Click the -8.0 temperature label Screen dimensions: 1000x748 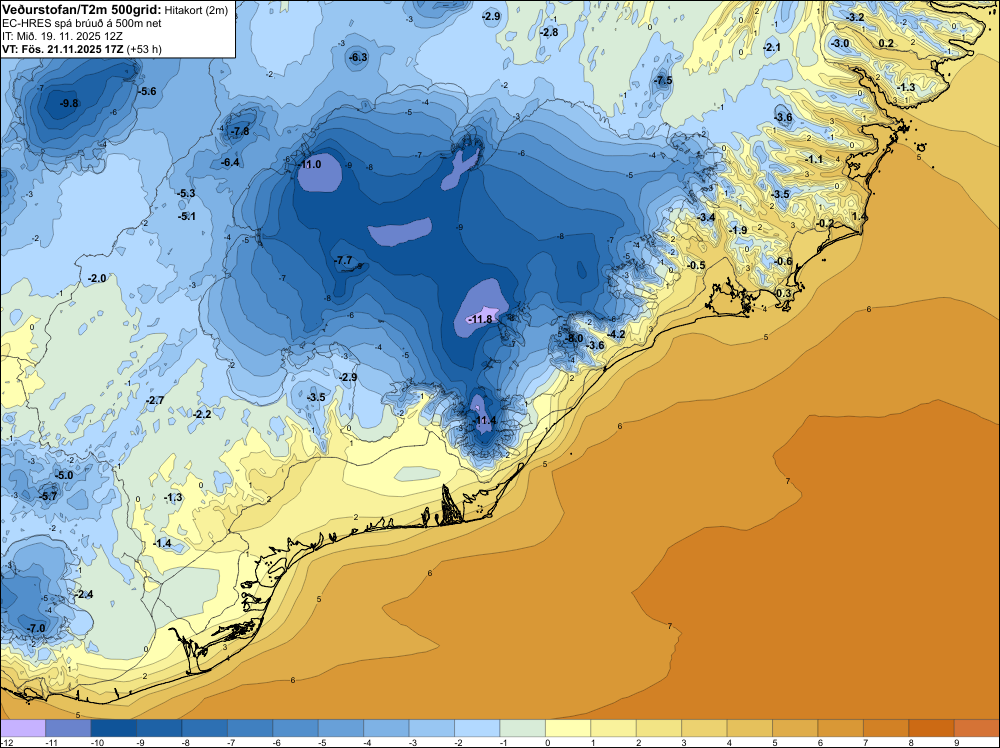[x=574, y=338]
